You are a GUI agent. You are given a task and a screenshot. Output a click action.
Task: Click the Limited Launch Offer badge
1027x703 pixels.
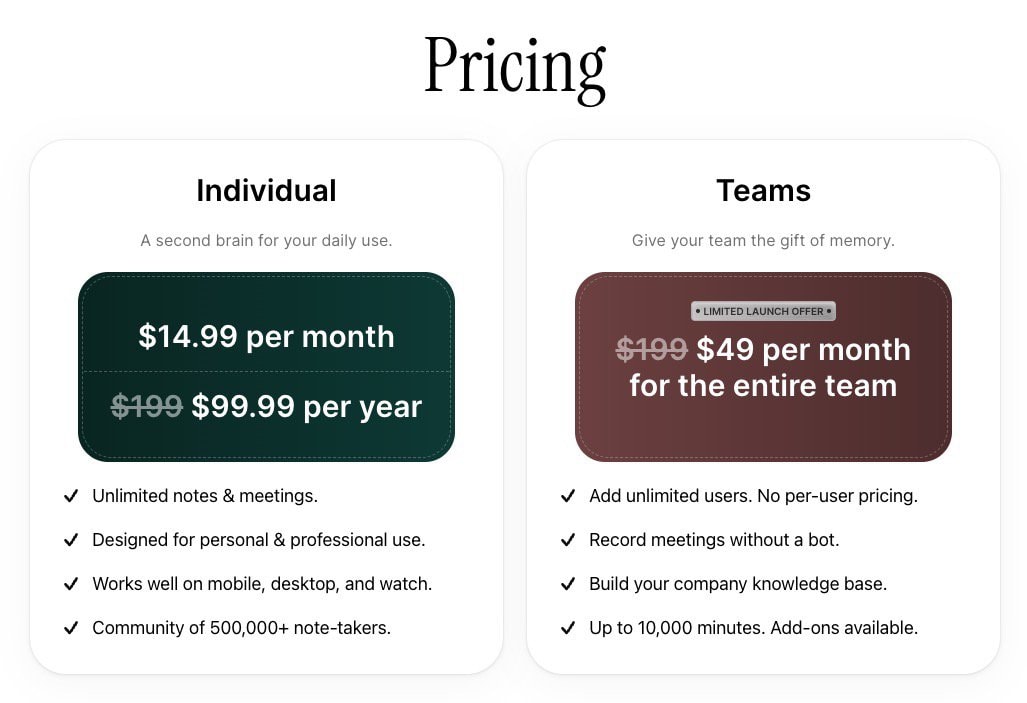tap(763, 311)
